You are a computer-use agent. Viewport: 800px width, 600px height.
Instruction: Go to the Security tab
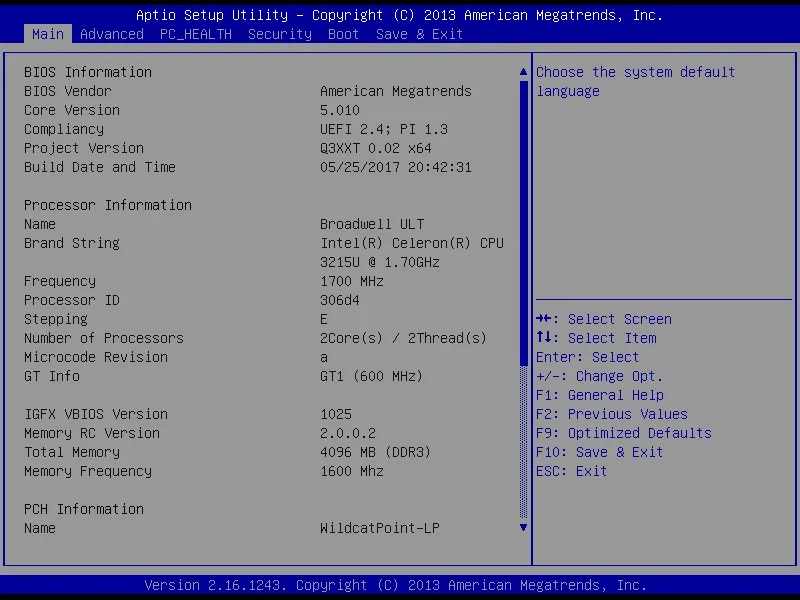(279, 34)
